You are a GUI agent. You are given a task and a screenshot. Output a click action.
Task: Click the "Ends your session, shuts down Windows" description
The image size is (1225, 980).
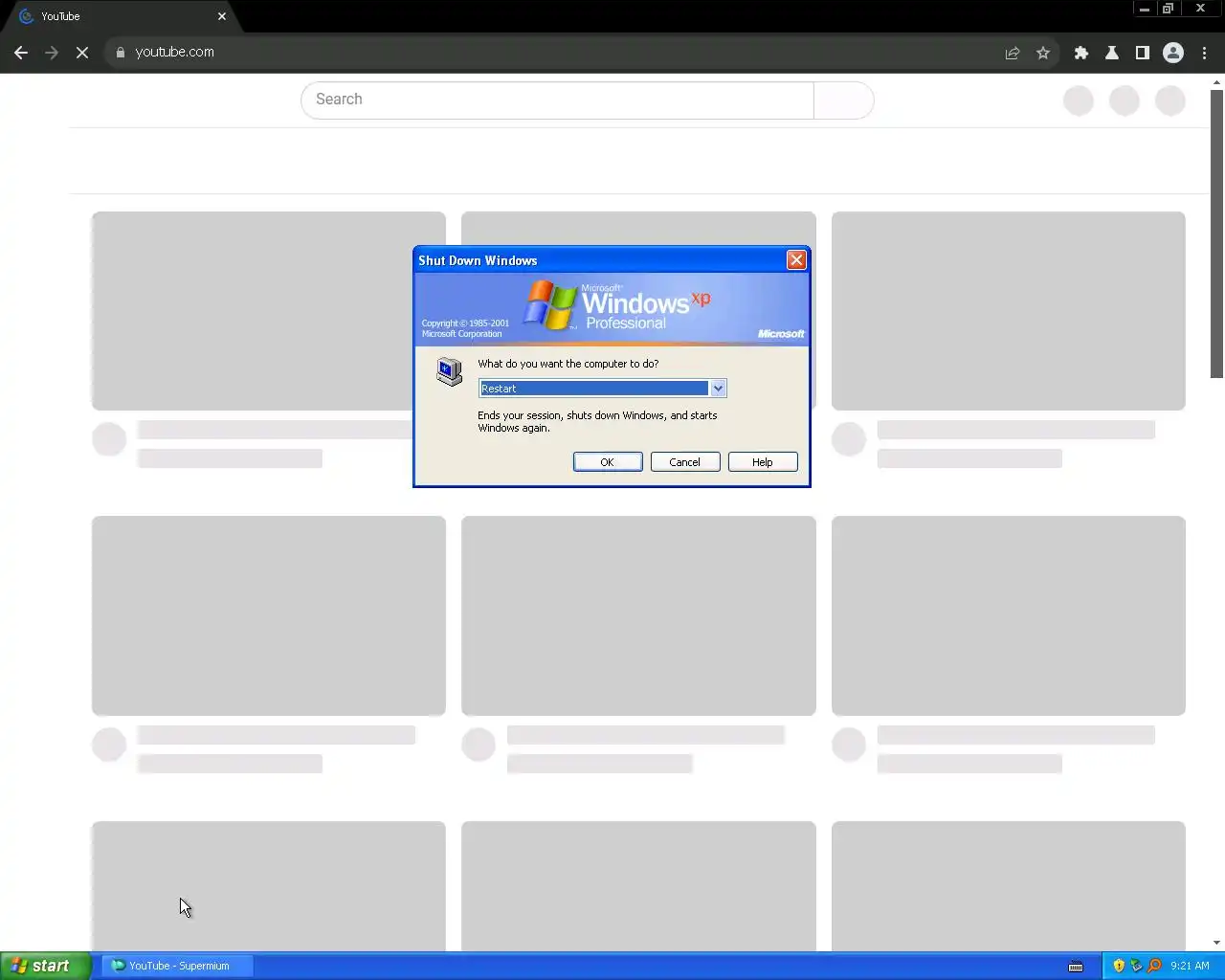click(x=597, y=422)
